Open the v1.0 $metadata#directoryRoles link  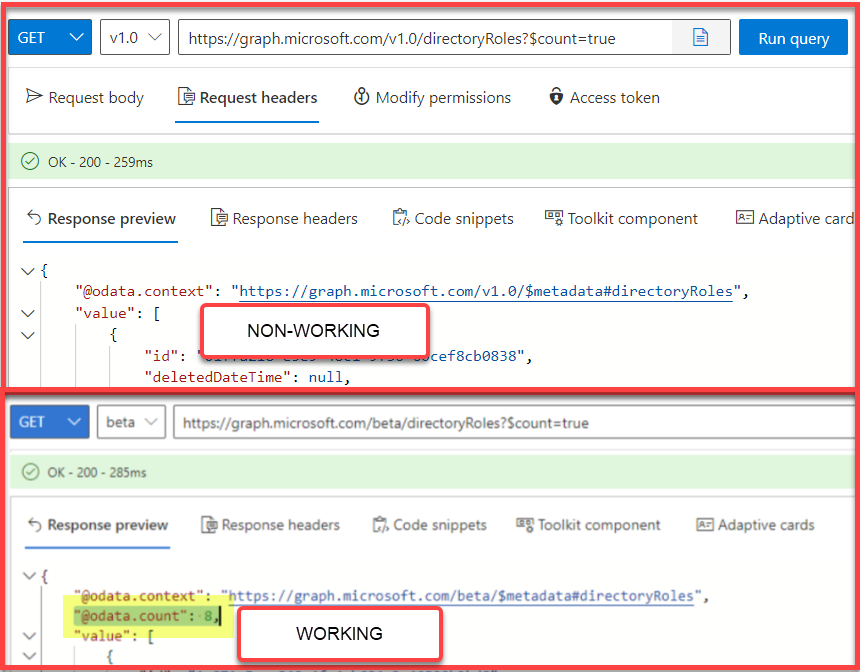(486, 291)
